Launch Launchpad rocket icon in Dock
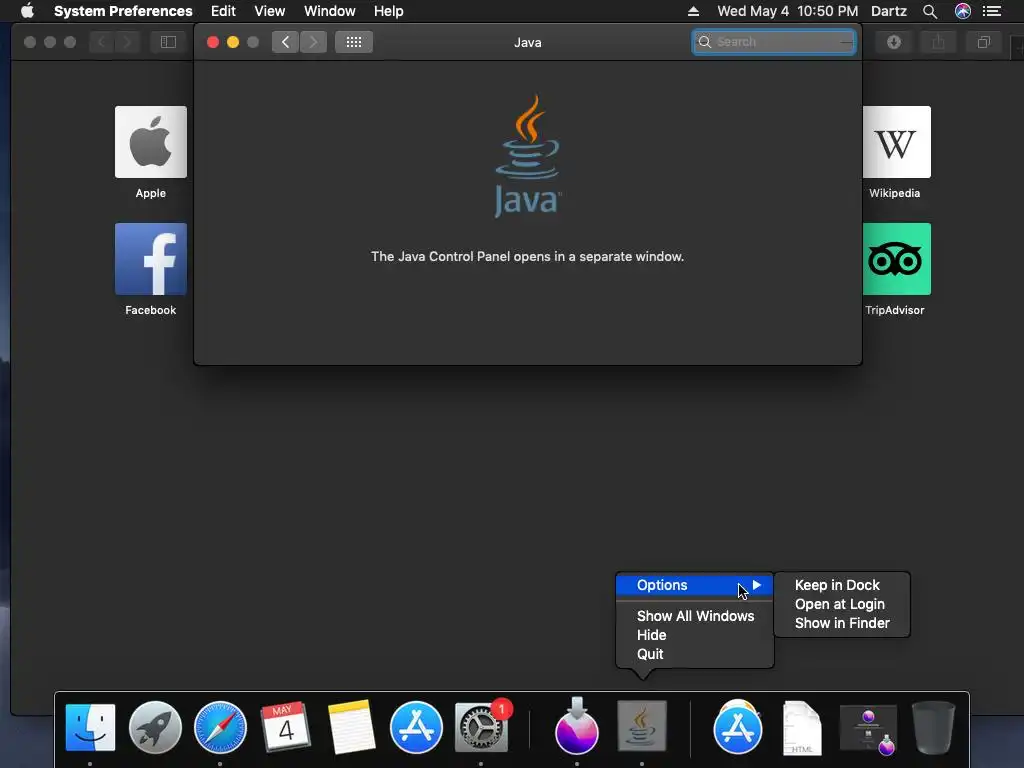Viewport: 1024px width, 768px height. point(155,727)
